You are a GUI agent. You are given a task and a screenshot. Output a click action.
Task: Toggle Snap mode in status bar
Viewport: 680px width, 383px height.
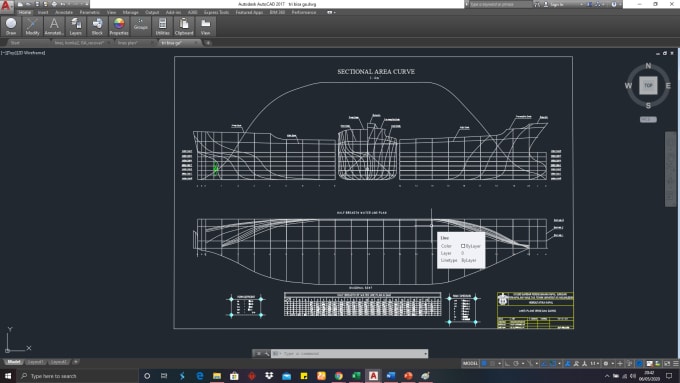493,363
